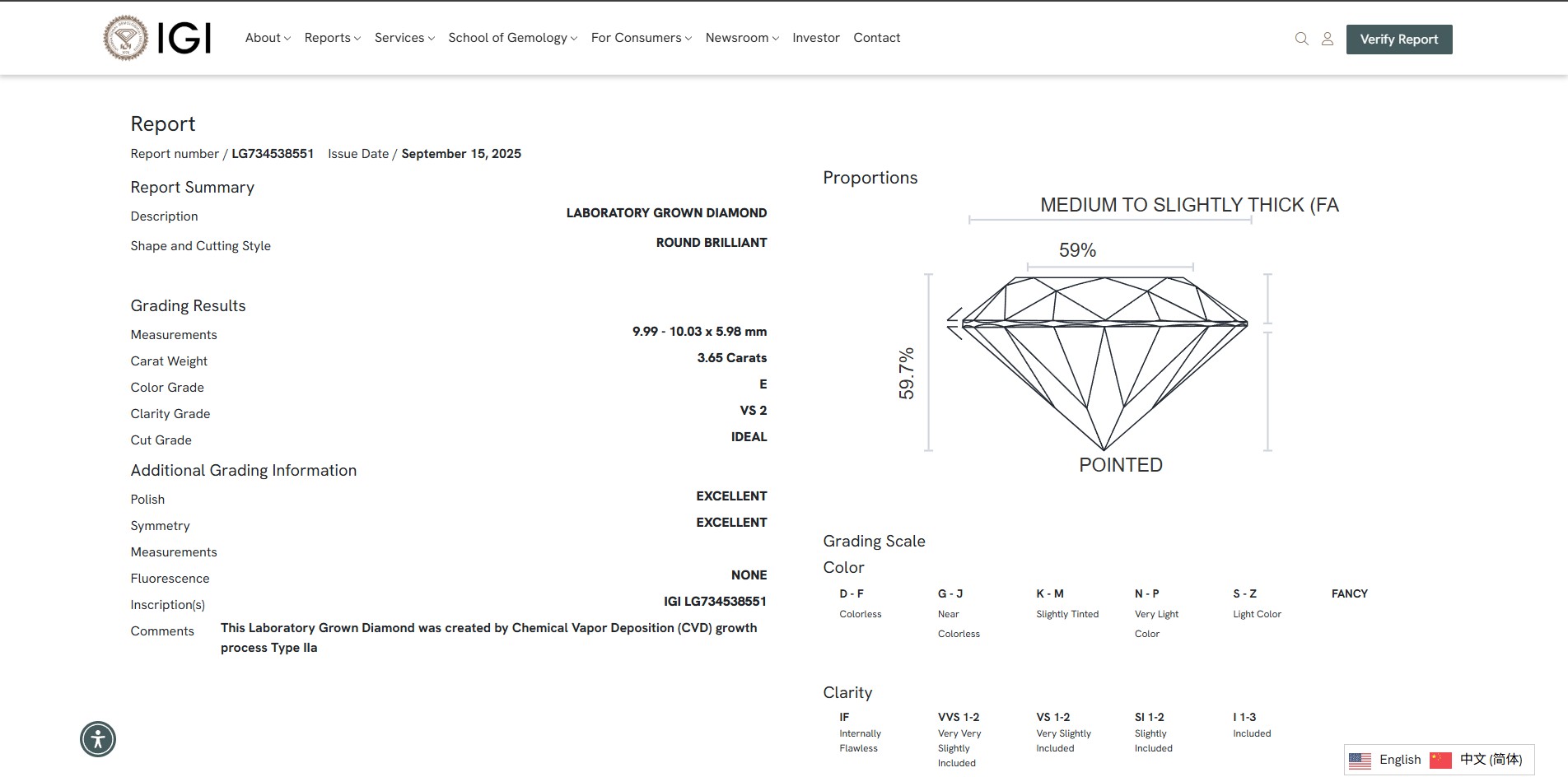
Task: Open the accessibility widget icon
Action: (98, 738)
